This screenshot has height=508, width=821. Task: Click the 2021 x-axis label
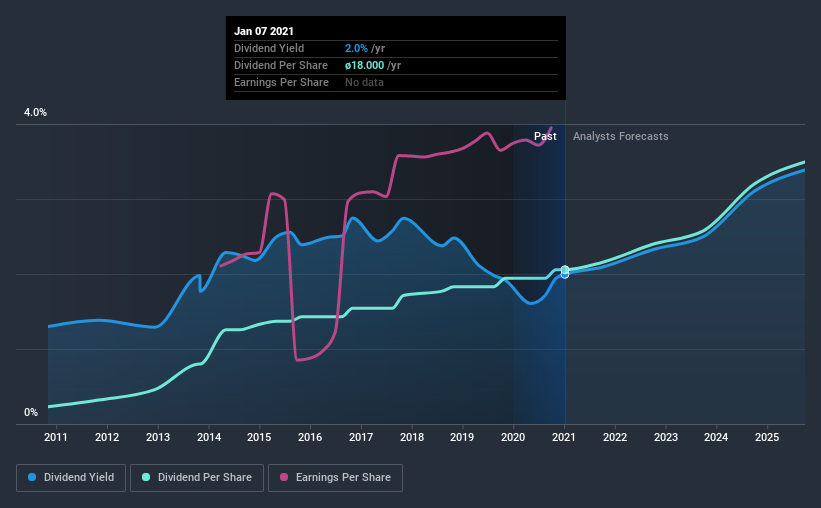tap(563, 437)
